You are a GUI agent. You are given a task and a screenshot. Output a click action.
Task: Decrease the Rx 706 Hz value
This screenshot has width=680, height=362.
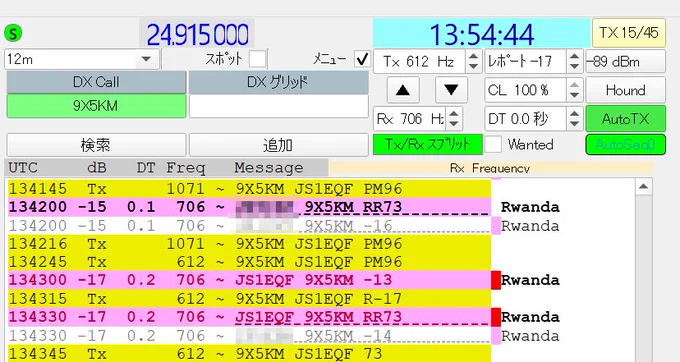click(454, 124)
